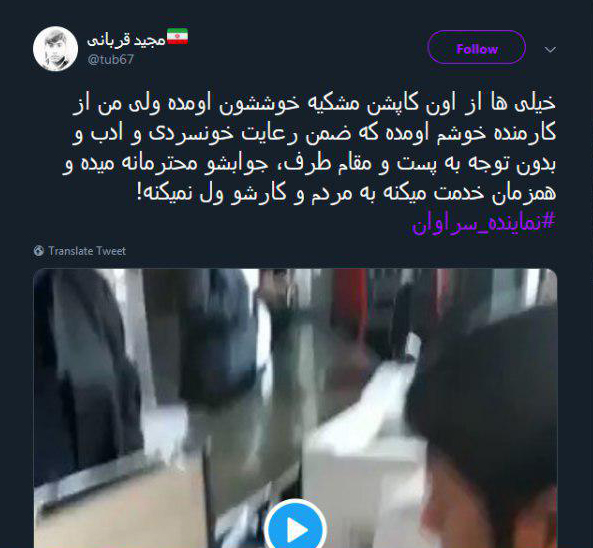Open the profile avatar of مجید قربانی
The width and height of the screenshot is (593, 548).
point(55,49)
